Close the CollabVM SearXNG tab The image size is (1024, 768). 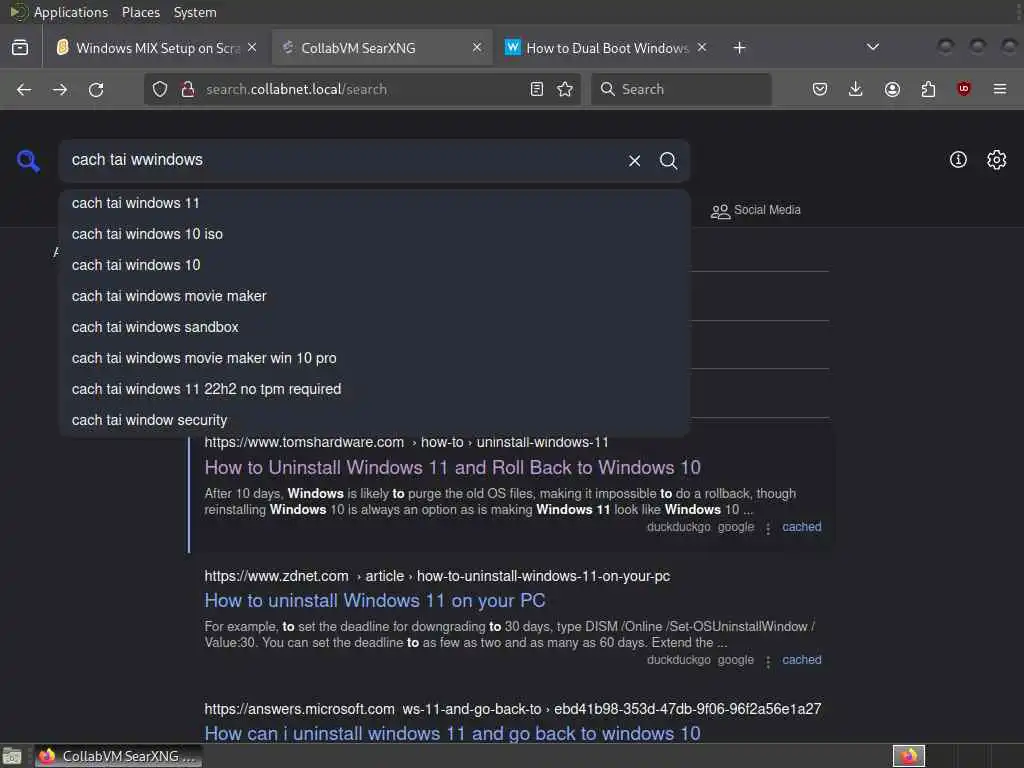(x=477, y=47)
